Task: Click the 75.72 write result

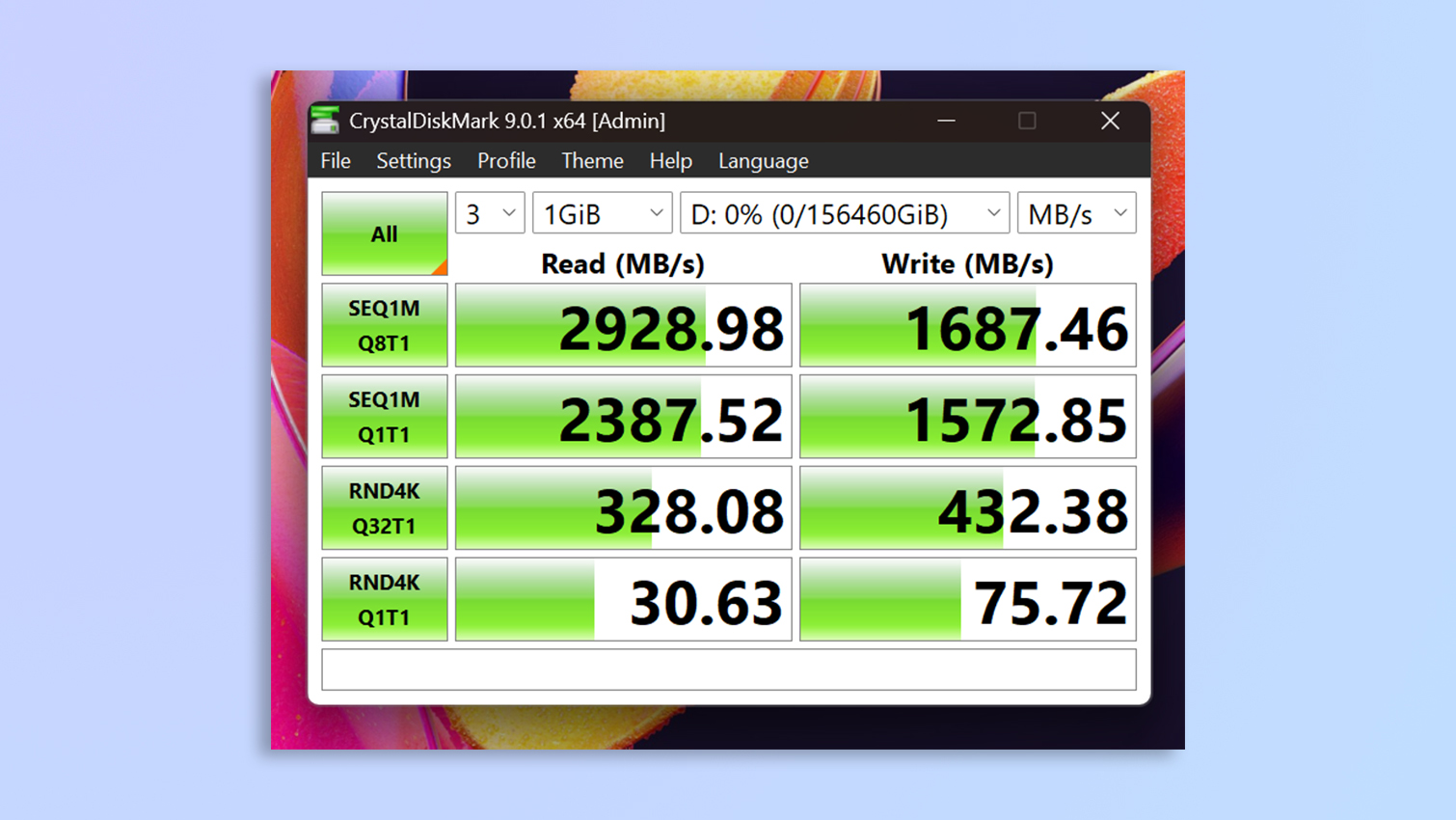Action: click(x=968, y=599)
